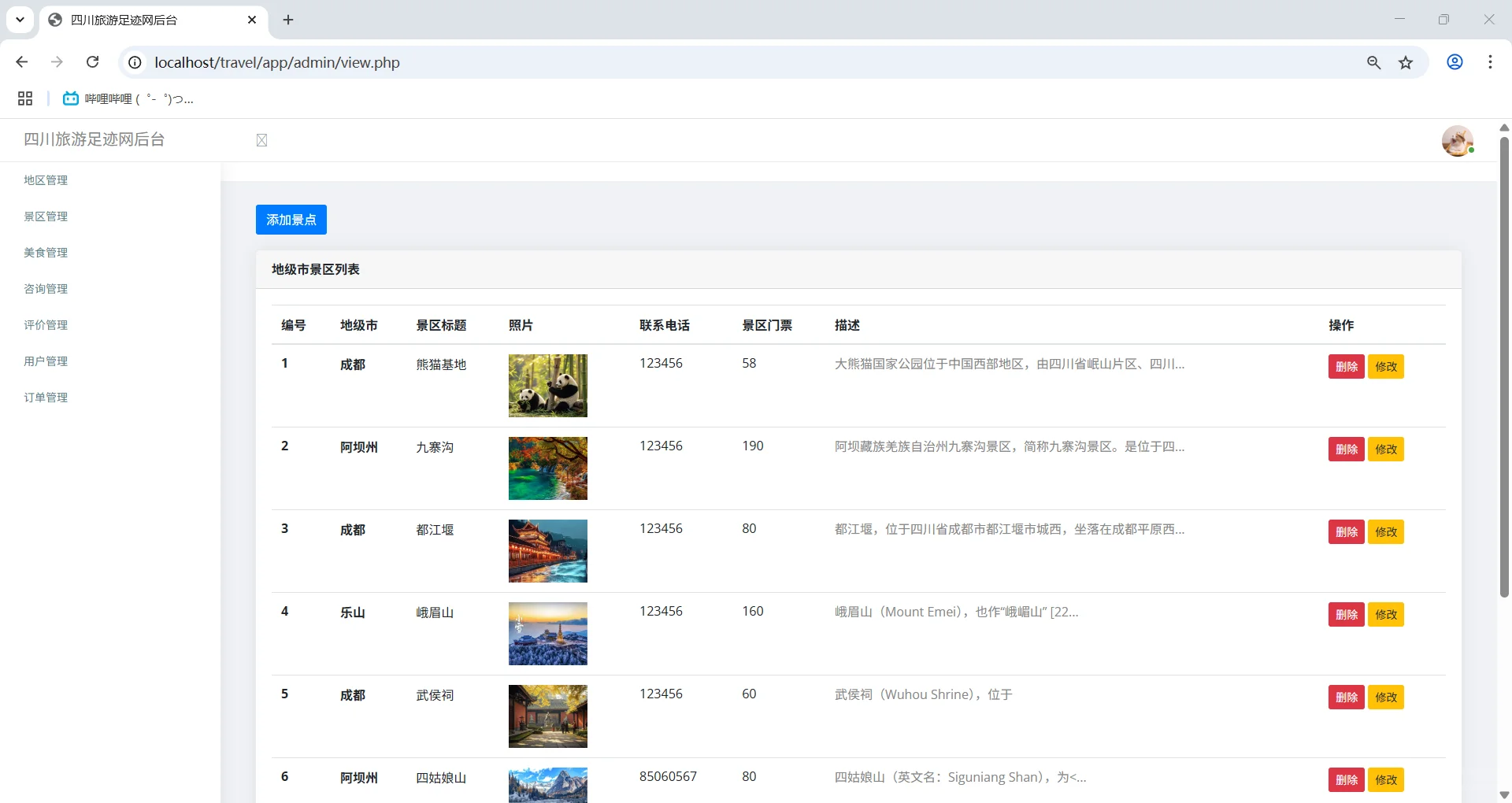Open the browser profile account icon

[x=1455, y=62]
